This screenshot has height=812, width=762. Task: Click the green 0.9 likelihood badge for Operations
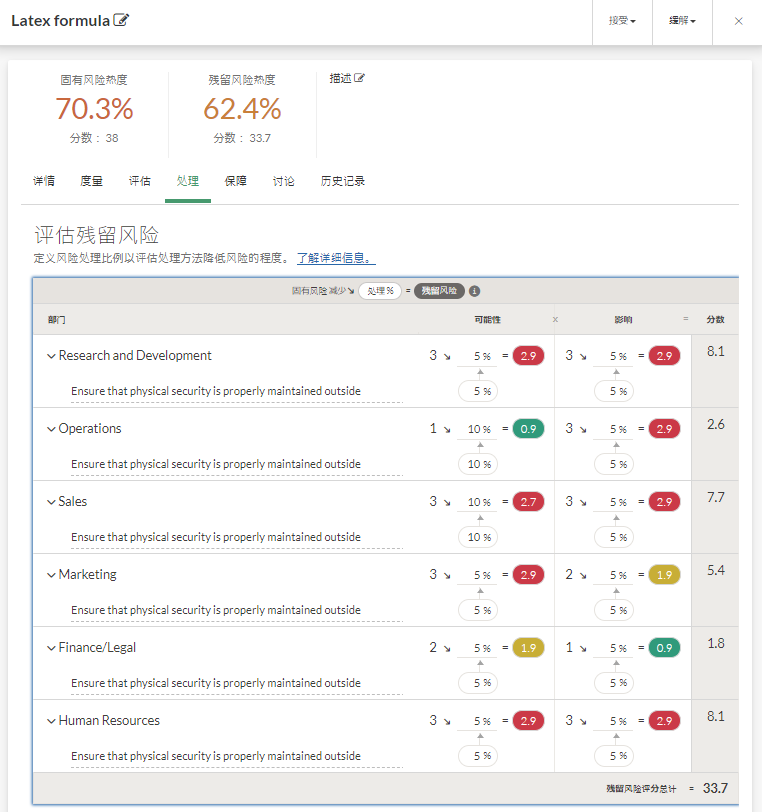click(528, 429)
